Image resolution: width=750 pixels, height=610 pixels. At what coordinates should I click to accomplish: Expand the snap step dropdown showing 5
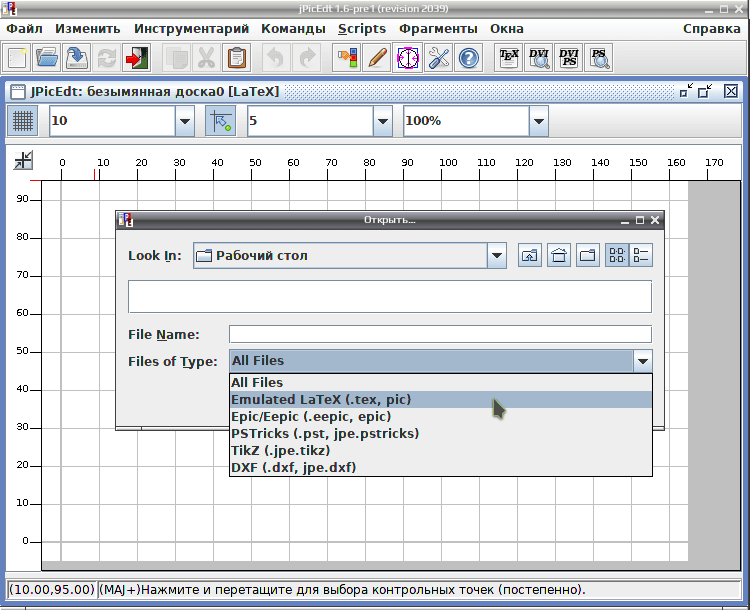[x=383, y=121]
